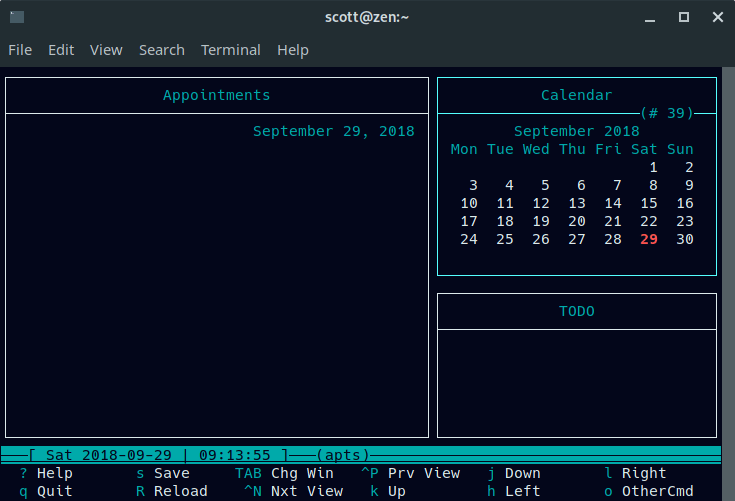
Task: Open the Search menu
Action: tap(161, 50)
